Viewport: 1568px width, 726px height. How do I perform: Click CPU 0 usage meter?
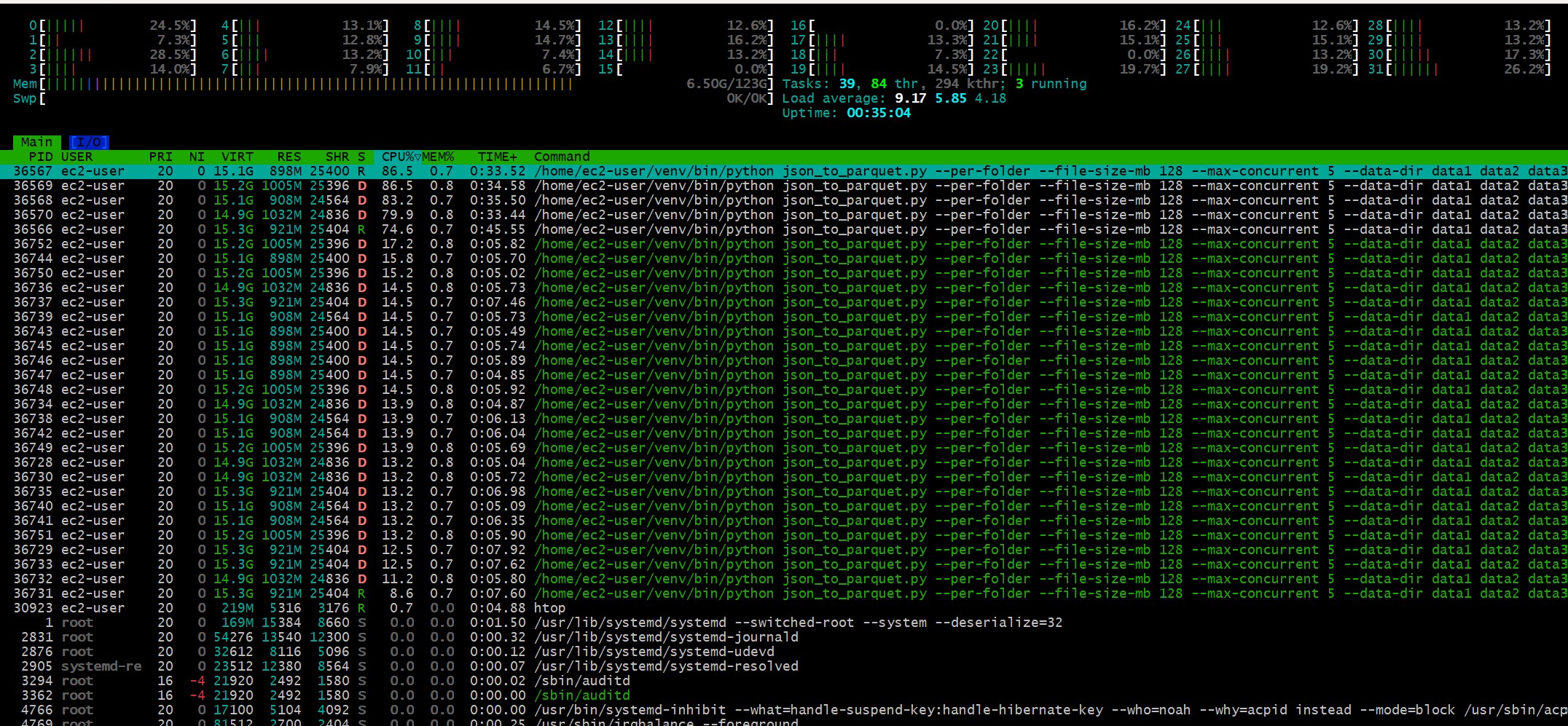pyautogui.click(x=113, y=25)
